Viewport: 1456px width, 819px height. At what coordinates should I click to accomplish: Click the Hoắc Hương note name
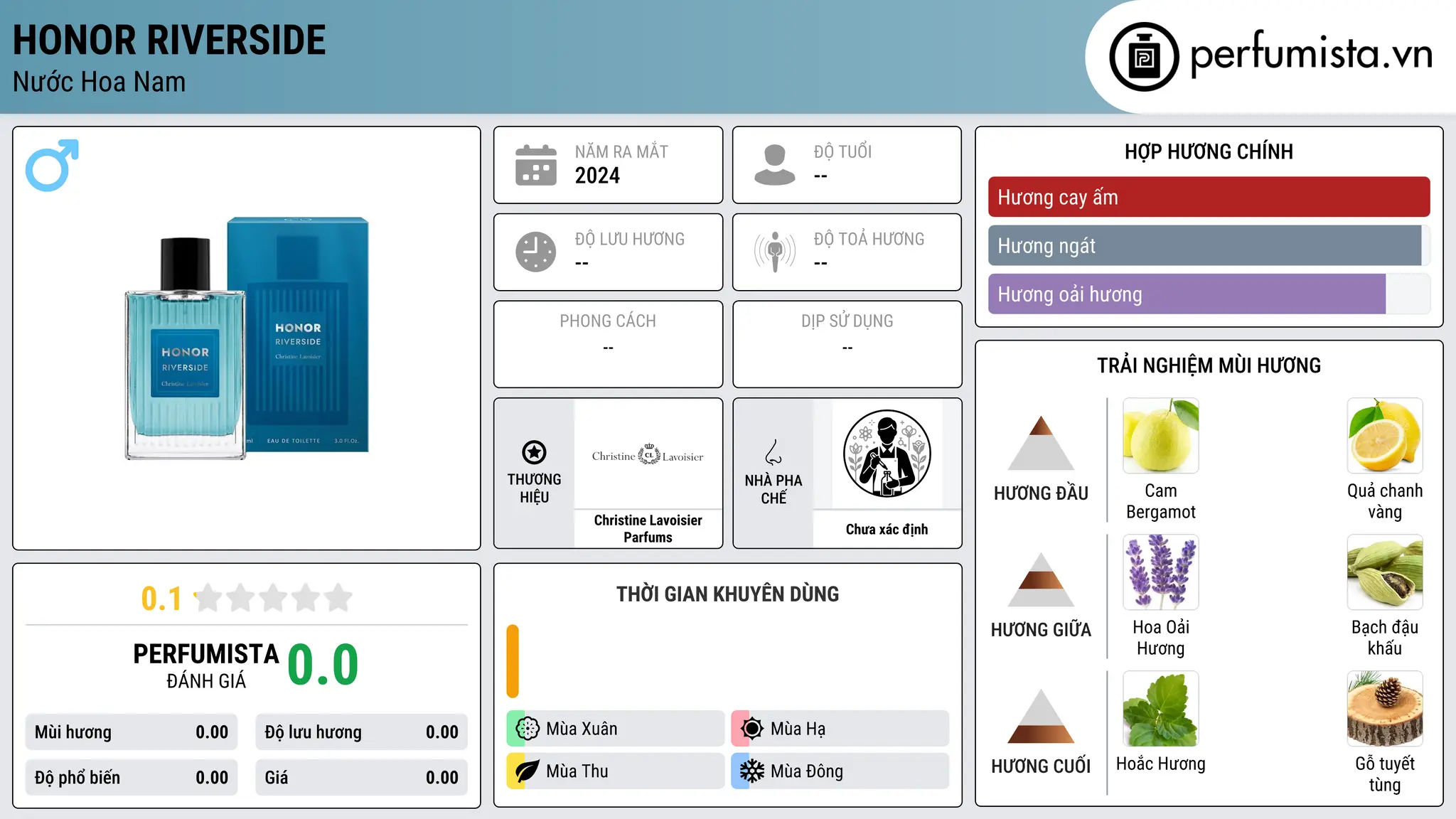pyautogui.click(x=1161, y=764)
